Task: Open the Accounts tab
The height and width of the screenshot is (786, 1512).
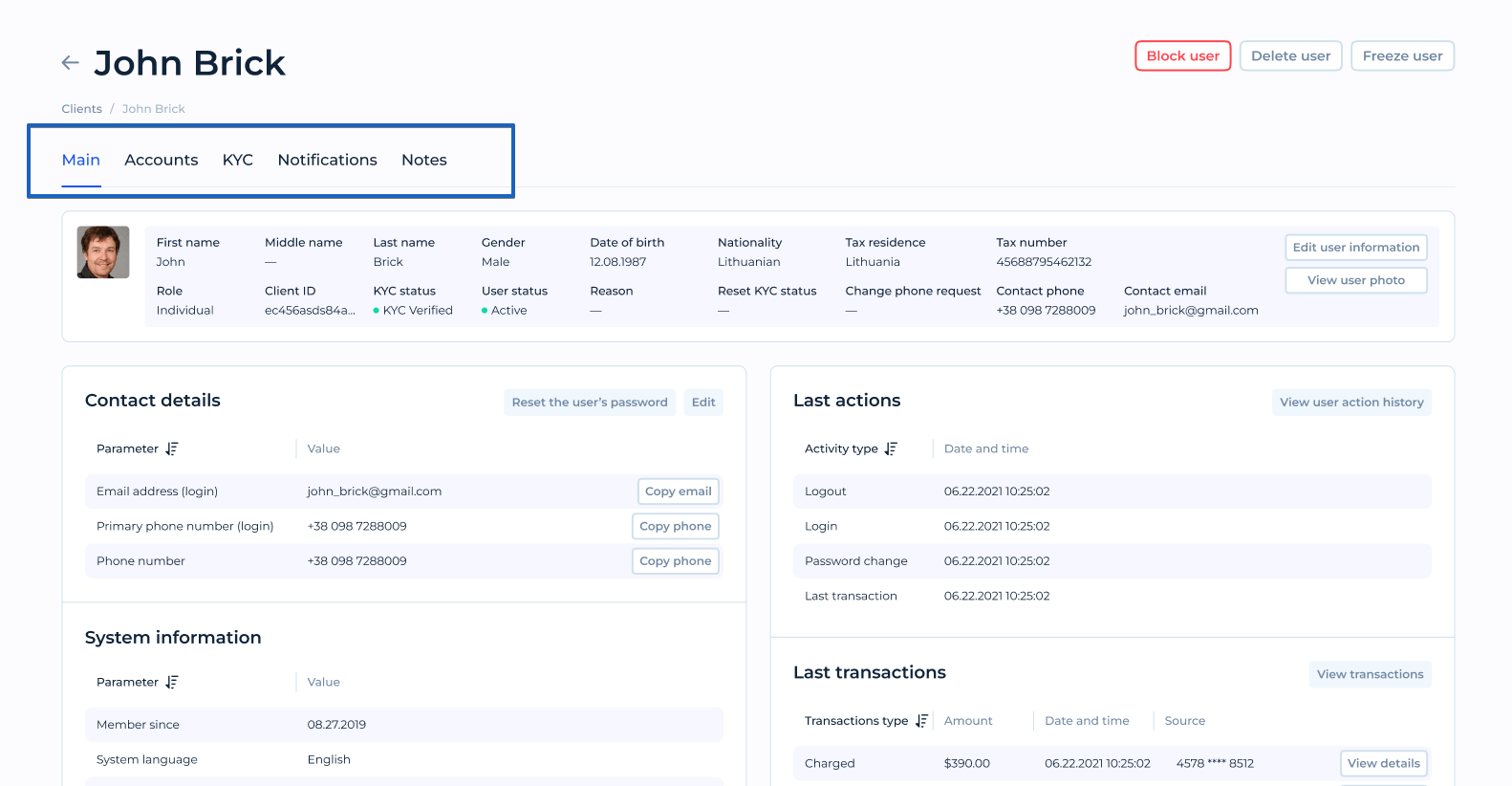Action: click(162, 160)
